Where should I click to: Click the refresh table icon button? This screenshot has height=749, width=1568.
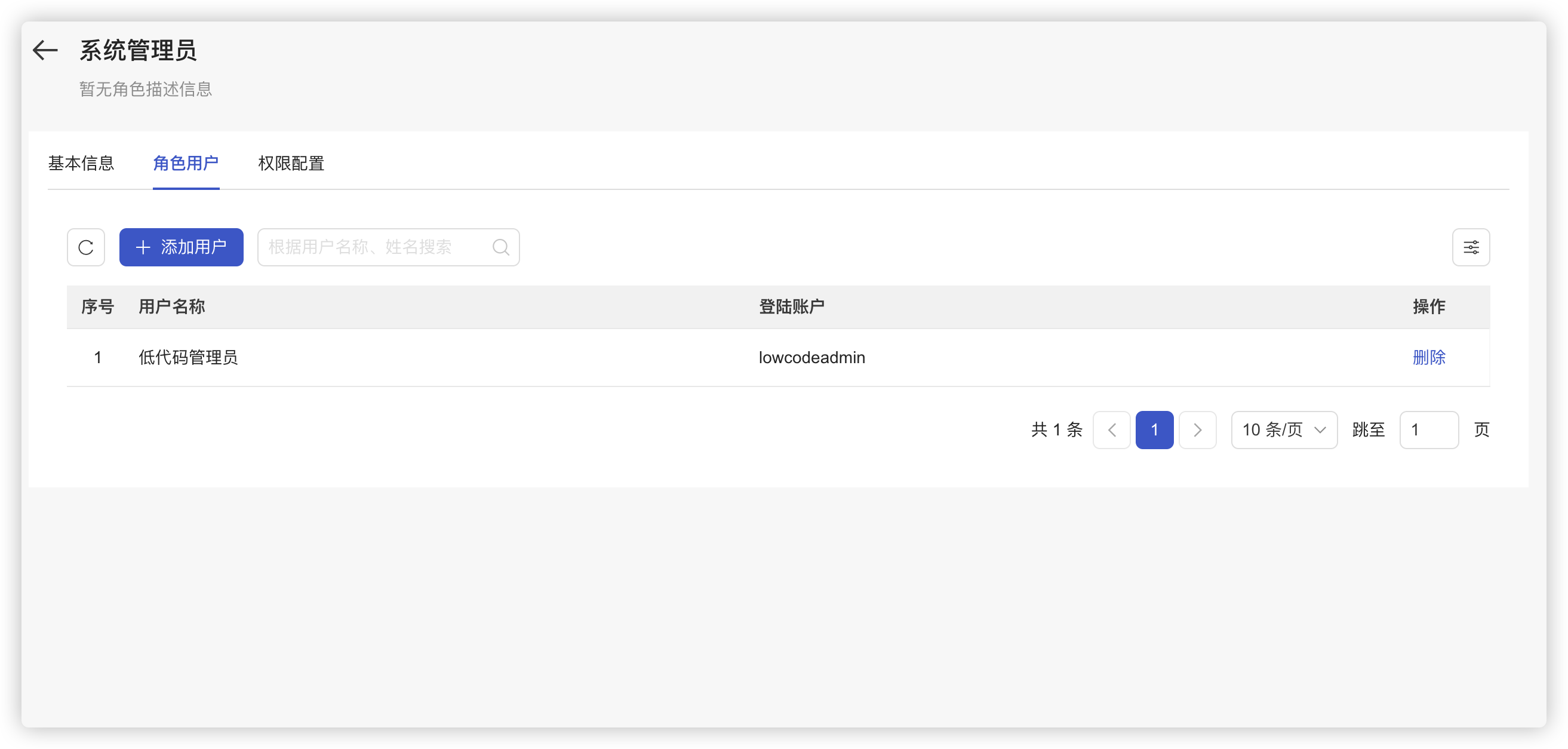[86, 247]
